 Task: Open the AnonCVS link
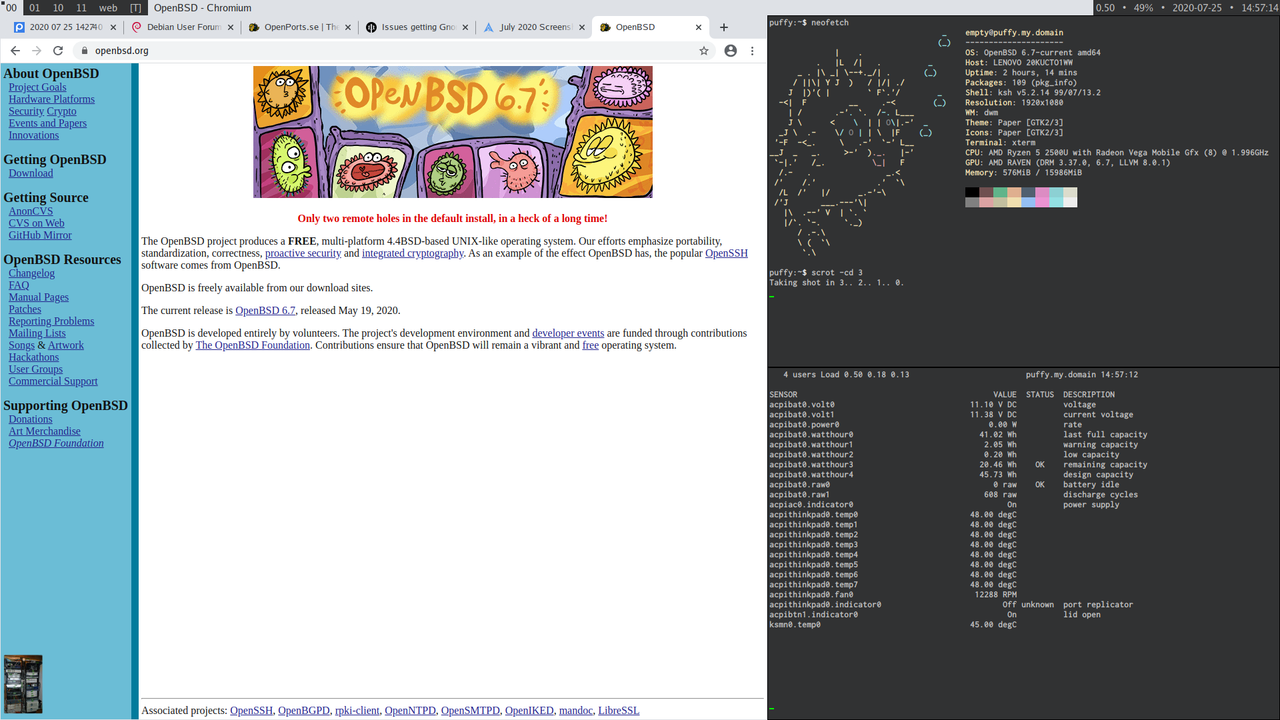pyautogui.click(x=31, y=211)
